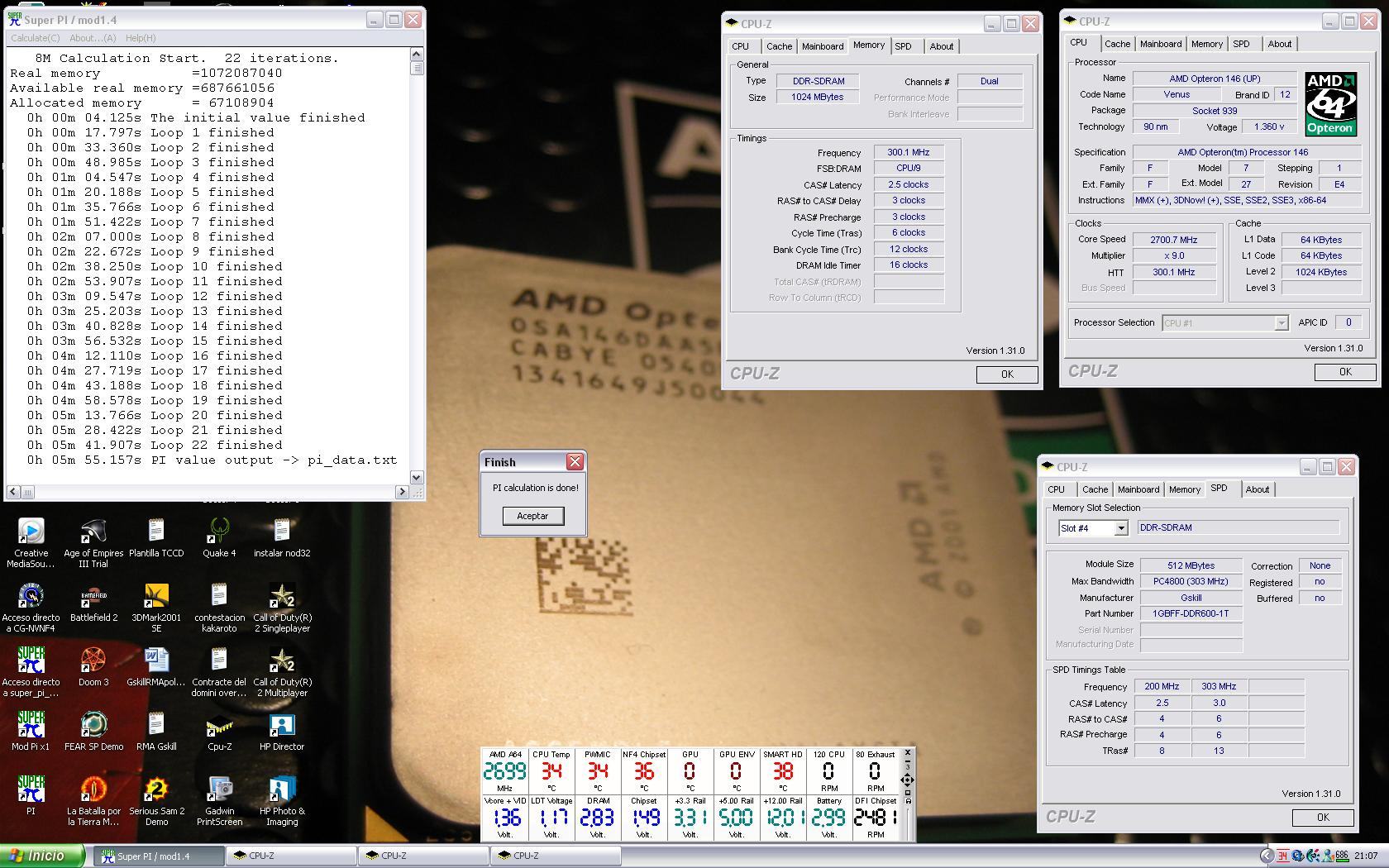This screenshot has width=1389, height=868.
Task: Click the Super PI line 'Loop 22 finished'
Action: (x=155, y=446)
